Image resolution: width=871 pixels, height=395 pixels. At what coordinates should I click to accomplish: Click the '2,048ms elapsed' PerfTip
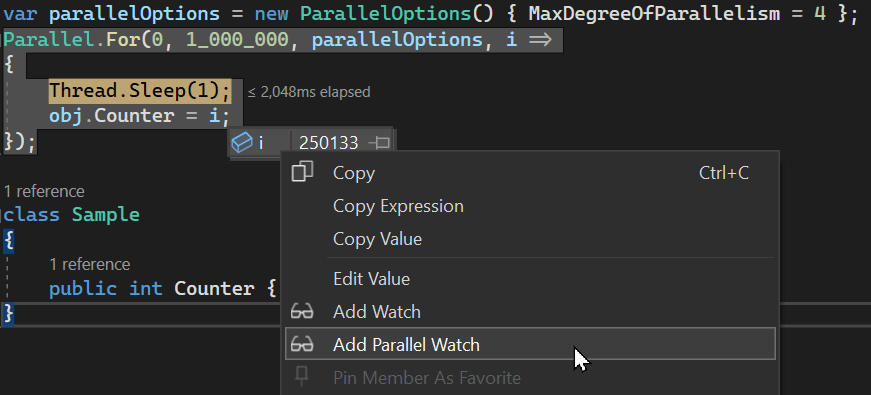[x=309, y=92]
